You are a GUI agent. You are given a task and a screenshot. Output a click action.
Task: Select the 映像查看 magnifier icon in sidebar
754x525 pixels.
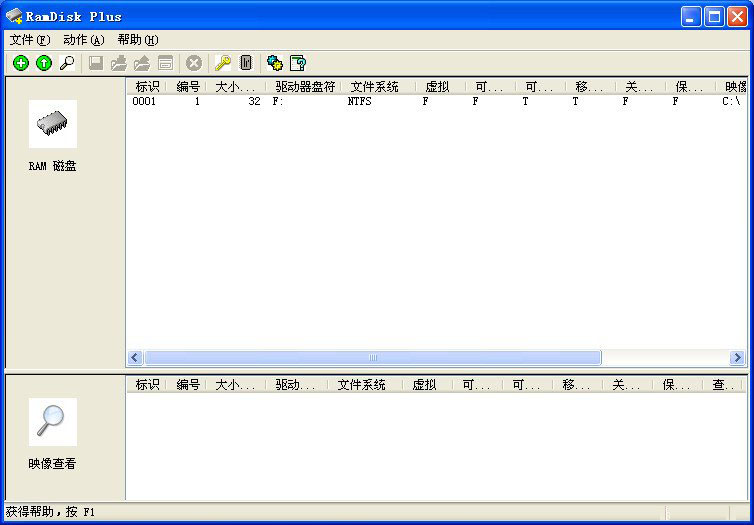tap(53, 422)
